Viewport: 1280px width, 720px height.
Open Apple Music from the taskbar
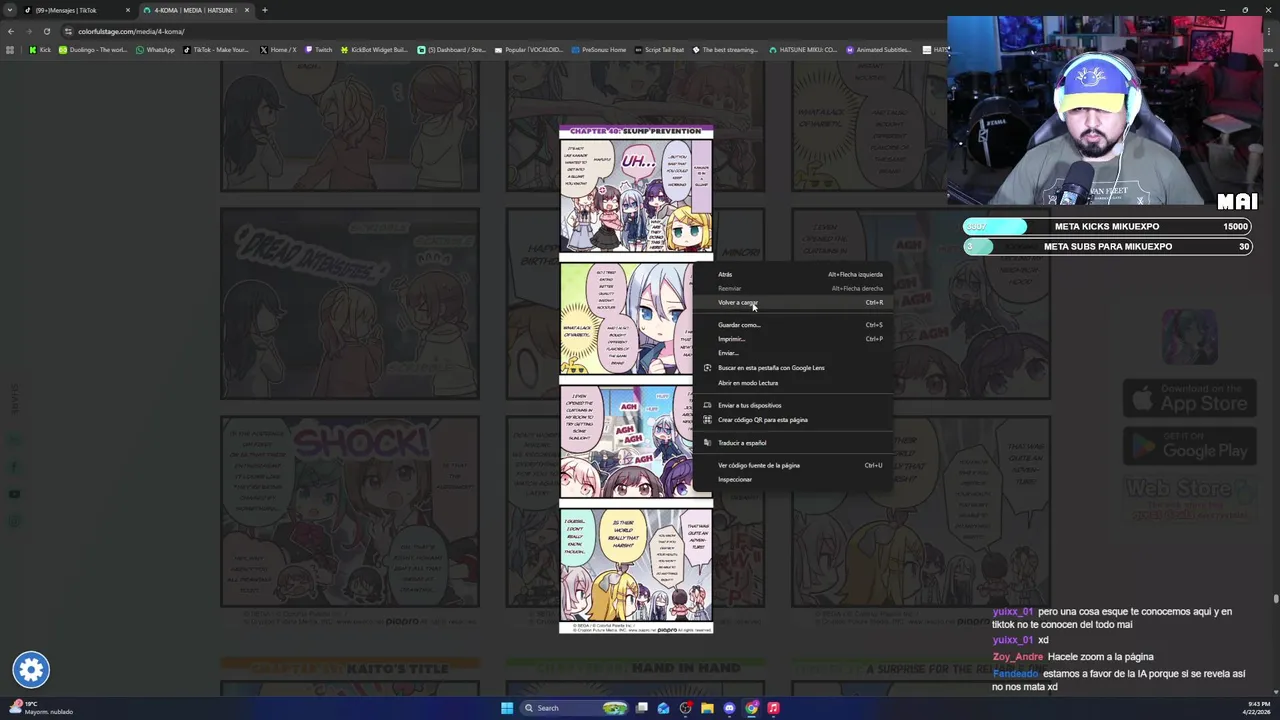[773, 708]
